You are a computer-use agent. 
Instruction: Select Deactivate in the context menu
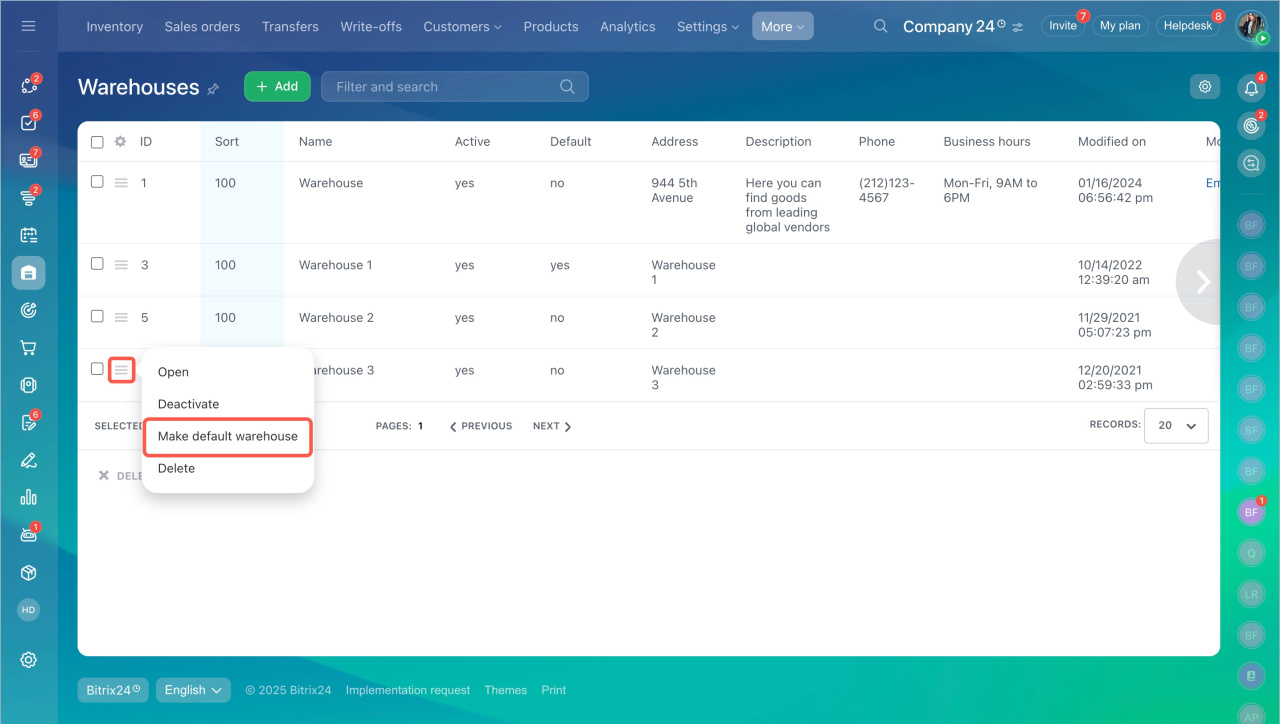tap(188, 404)
